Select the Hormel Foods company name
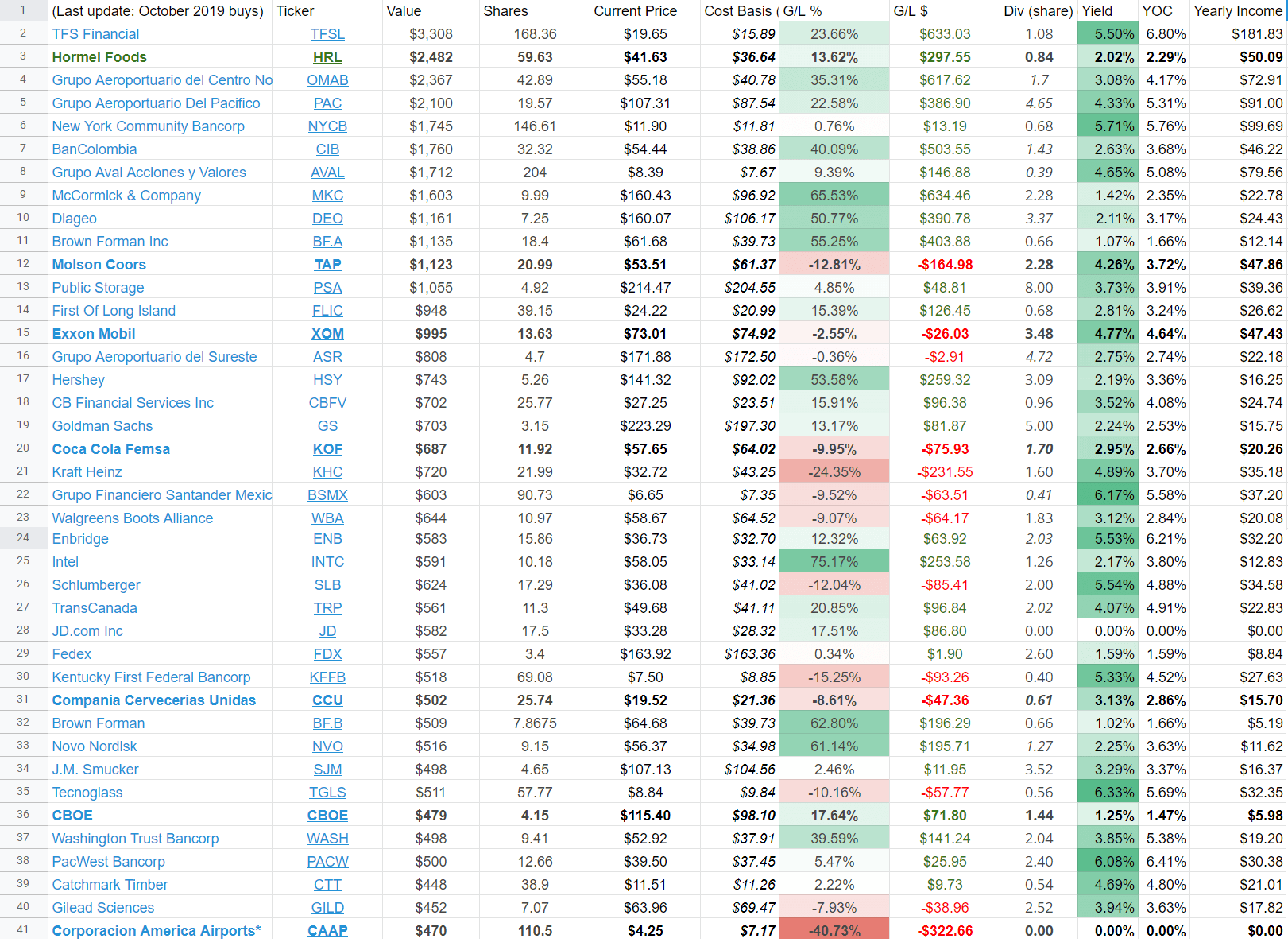 point(99,57)
